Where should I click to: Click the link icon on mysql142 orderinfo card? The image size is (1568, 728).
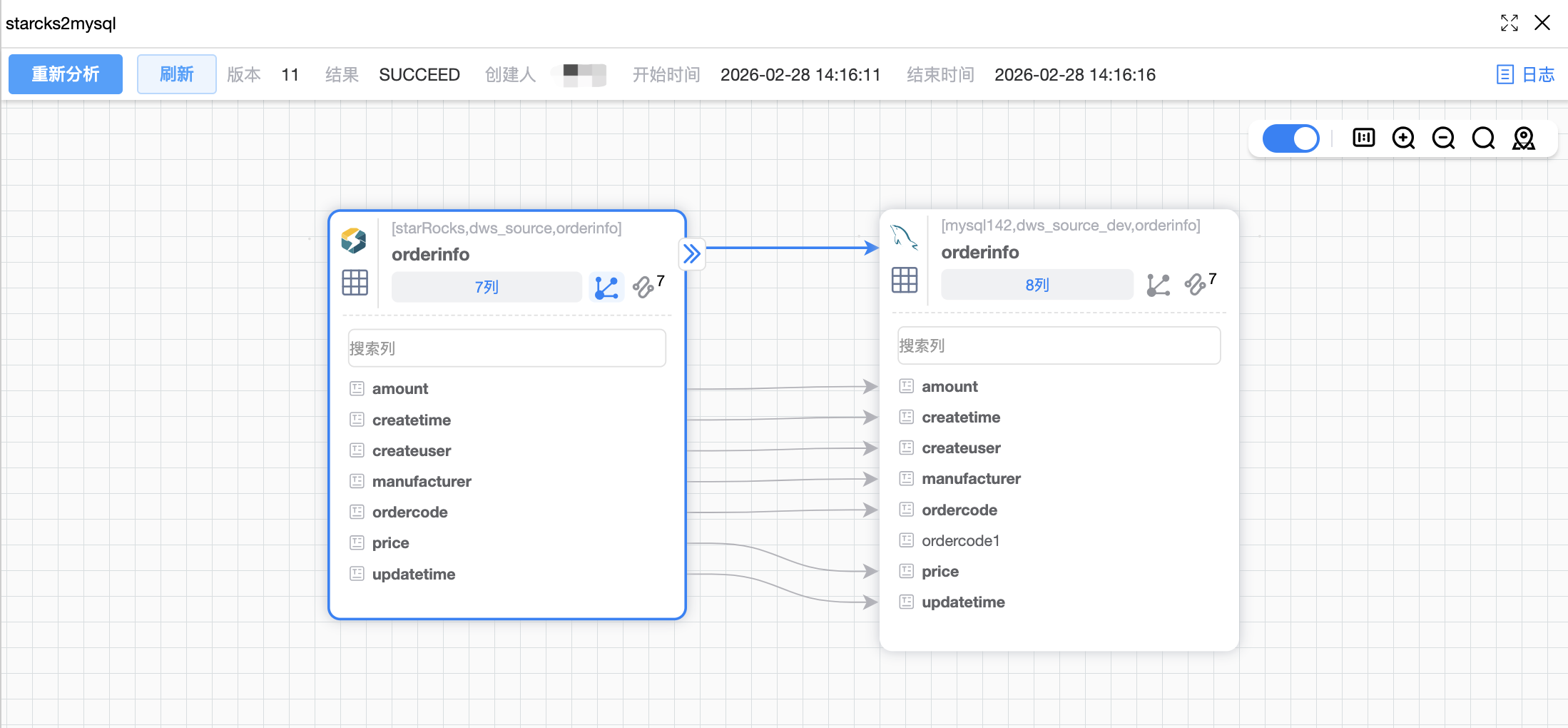click(1195, 285)
